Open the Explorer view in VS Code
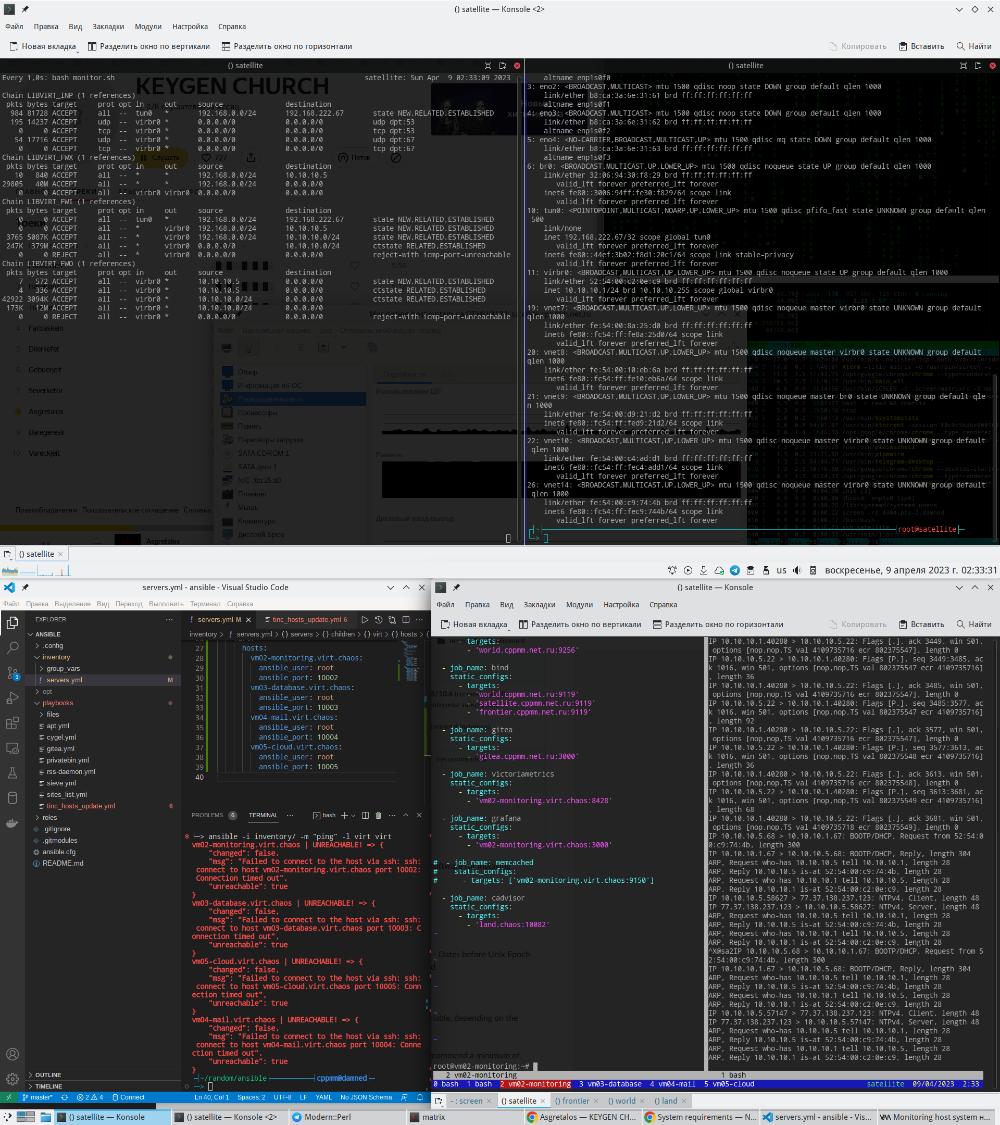This screenshot has height=1125, width=1000. coord(12,623)
